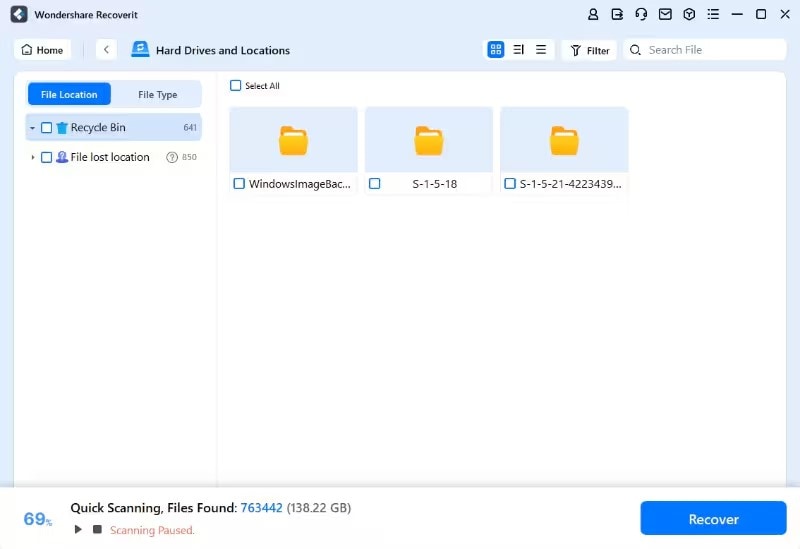Click the File lost location person icon

click(x=62, y=157)
